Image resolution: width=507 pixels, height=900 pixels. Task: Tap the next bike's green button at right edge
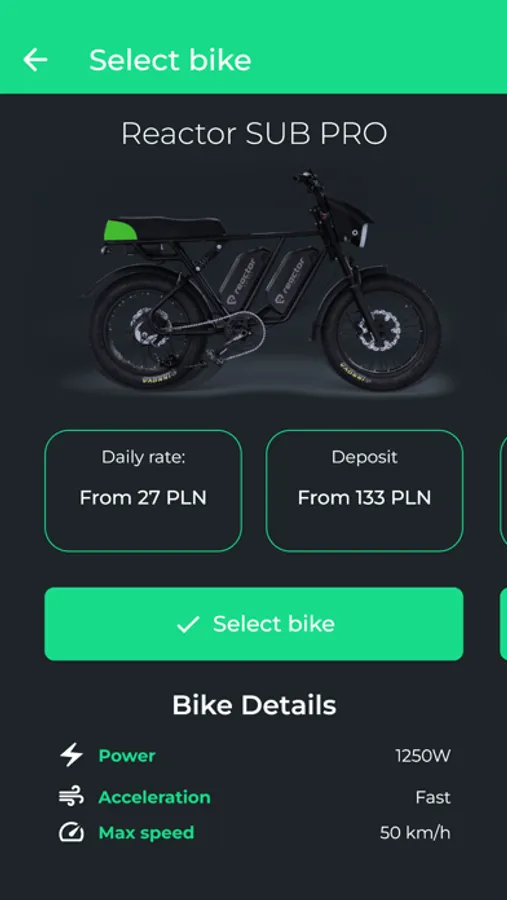point(504,624)
